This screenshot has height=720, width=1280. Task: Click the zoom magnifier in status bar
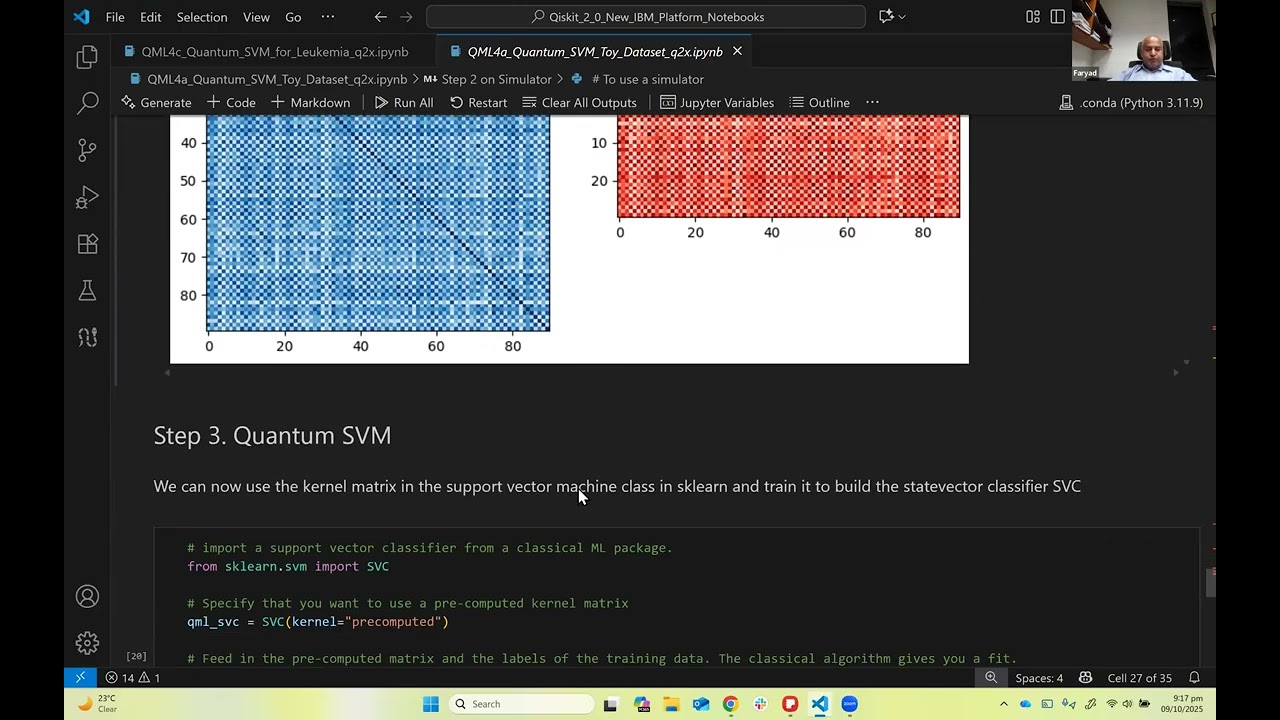click(x=991, y=677)
